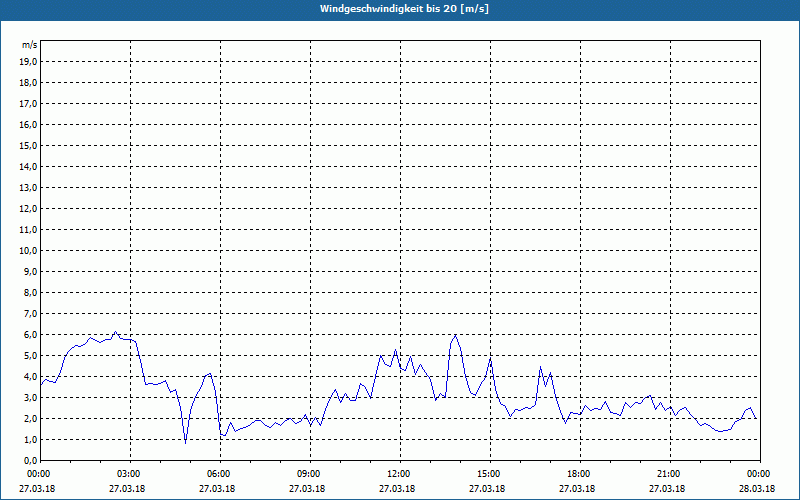Click the 8,0 y-axis value
Screen dimensions: 800x500
pos(30,292)
